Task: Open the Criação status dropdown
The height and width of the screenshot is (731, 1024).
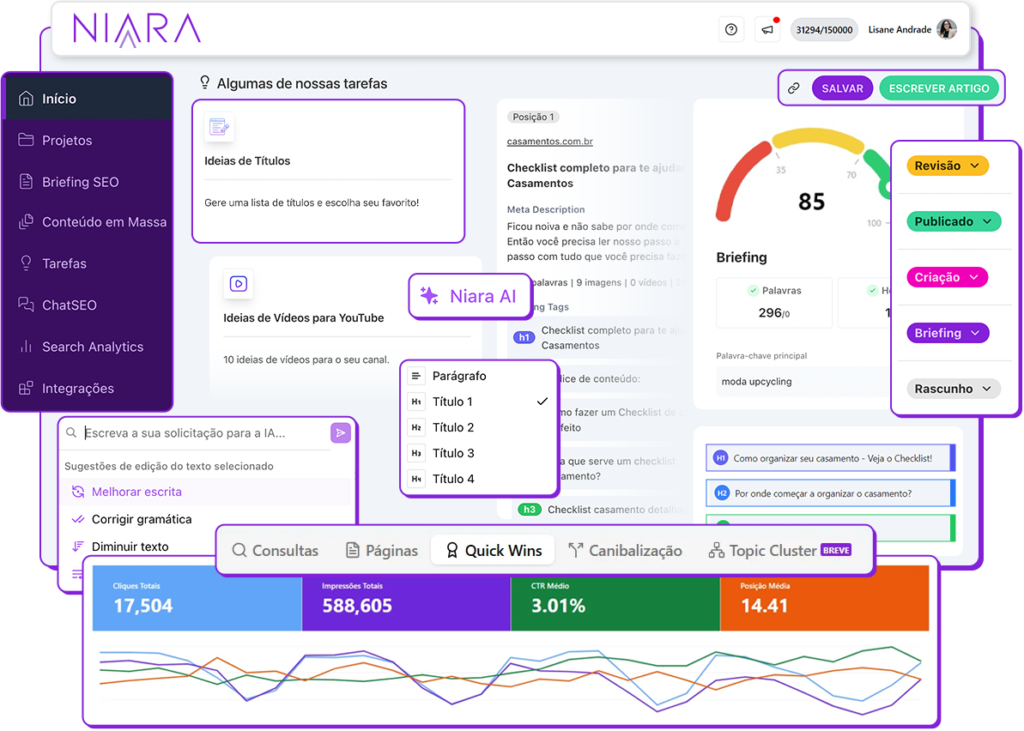Action: tap(947, 277)
